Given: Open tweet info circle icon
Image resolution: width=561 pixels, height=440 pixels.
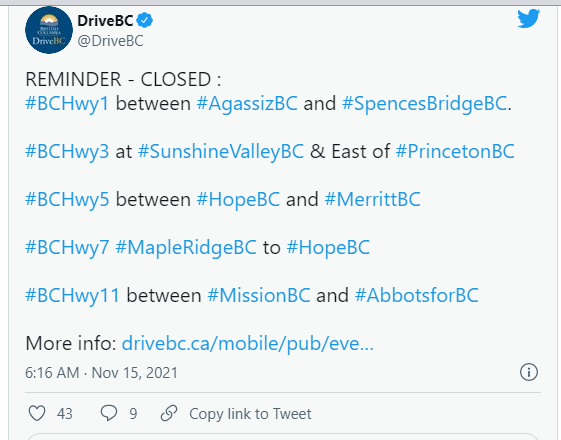Looking at the screenshot, I should (x=528, y=372).
